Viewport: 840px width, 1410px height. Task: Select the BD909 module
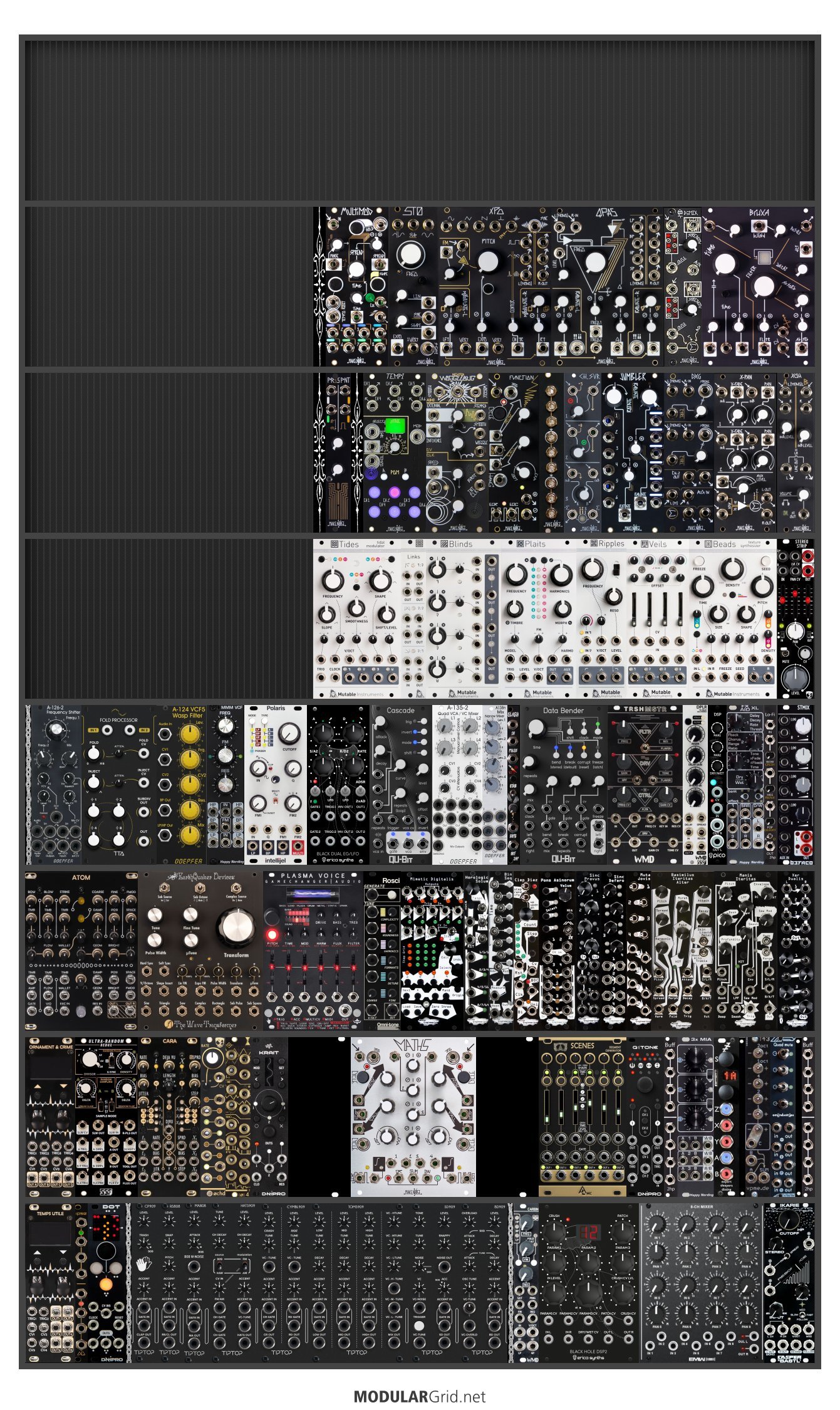[x=482, y=1283]
